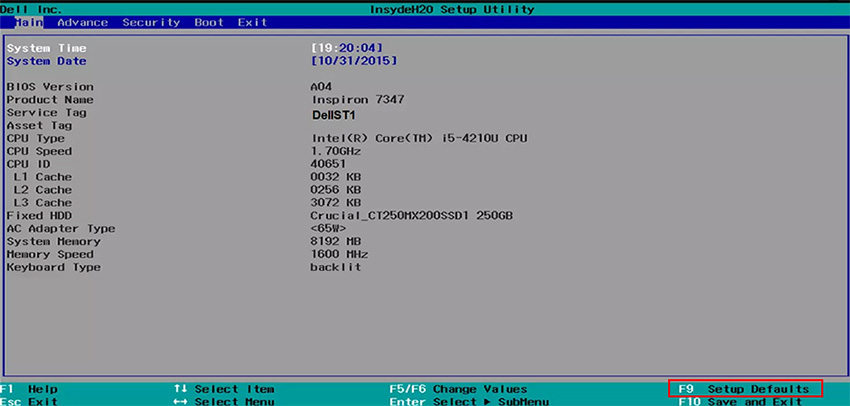Click Esc Exit in footer

point(30,401)
